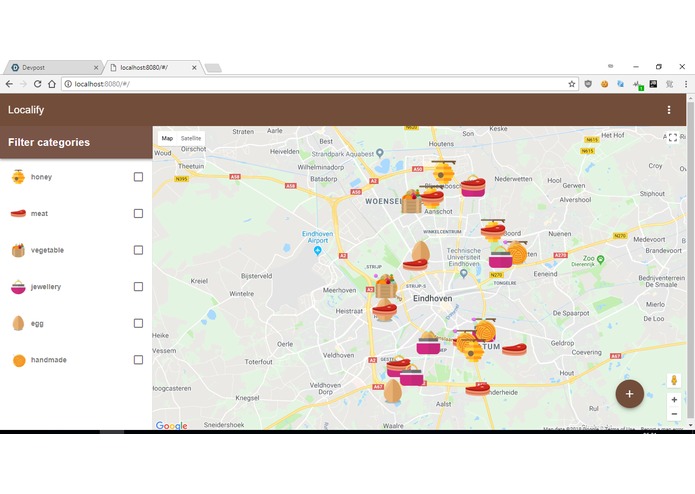Select the Map view button
The width and height of the screenshot is (695, 494).
[167, 138]
